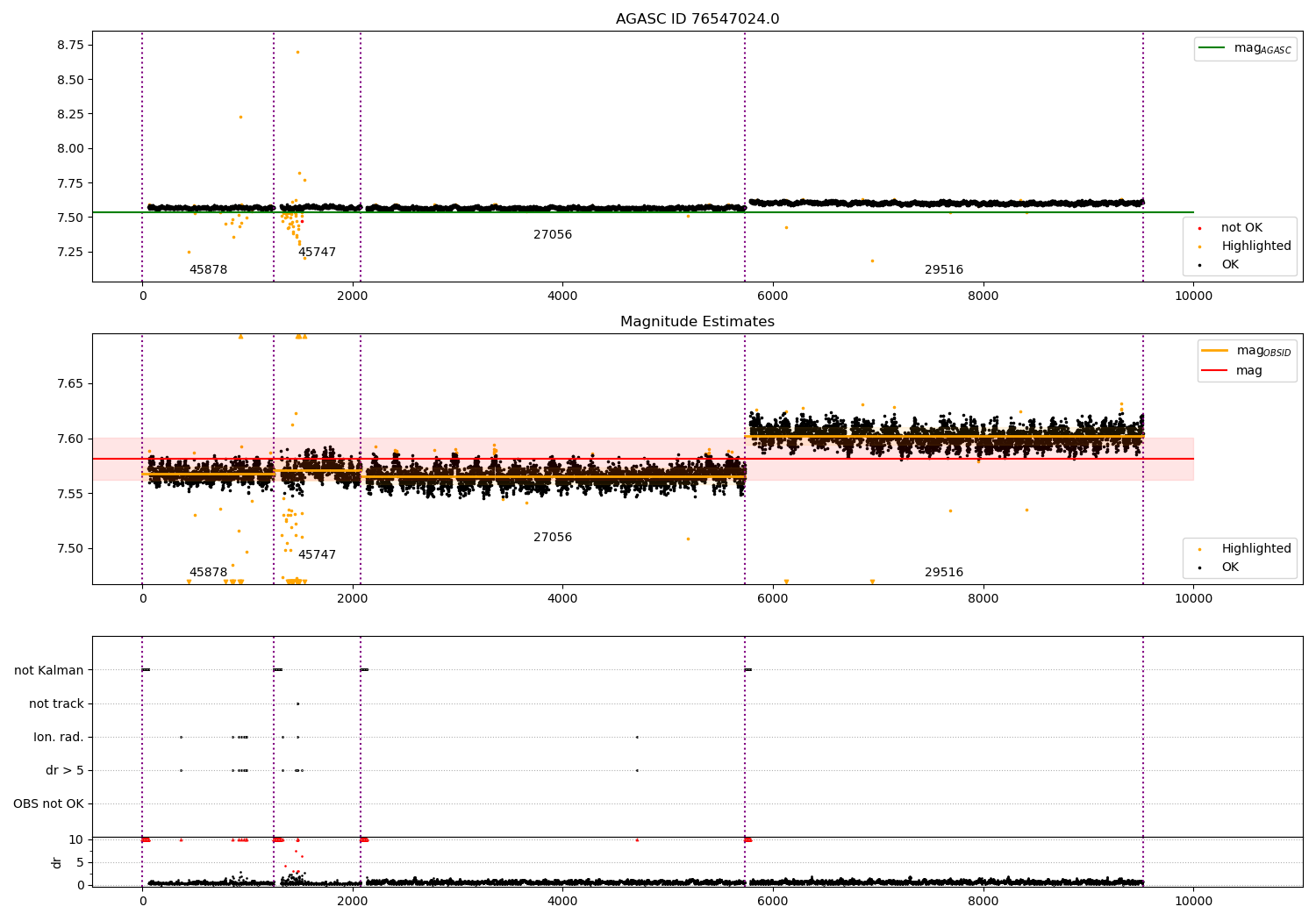Image resolution: width=1316 pixels, height=921 pixels.
Task: Click the 8.00 y-axis tick label
Action: 70,148
